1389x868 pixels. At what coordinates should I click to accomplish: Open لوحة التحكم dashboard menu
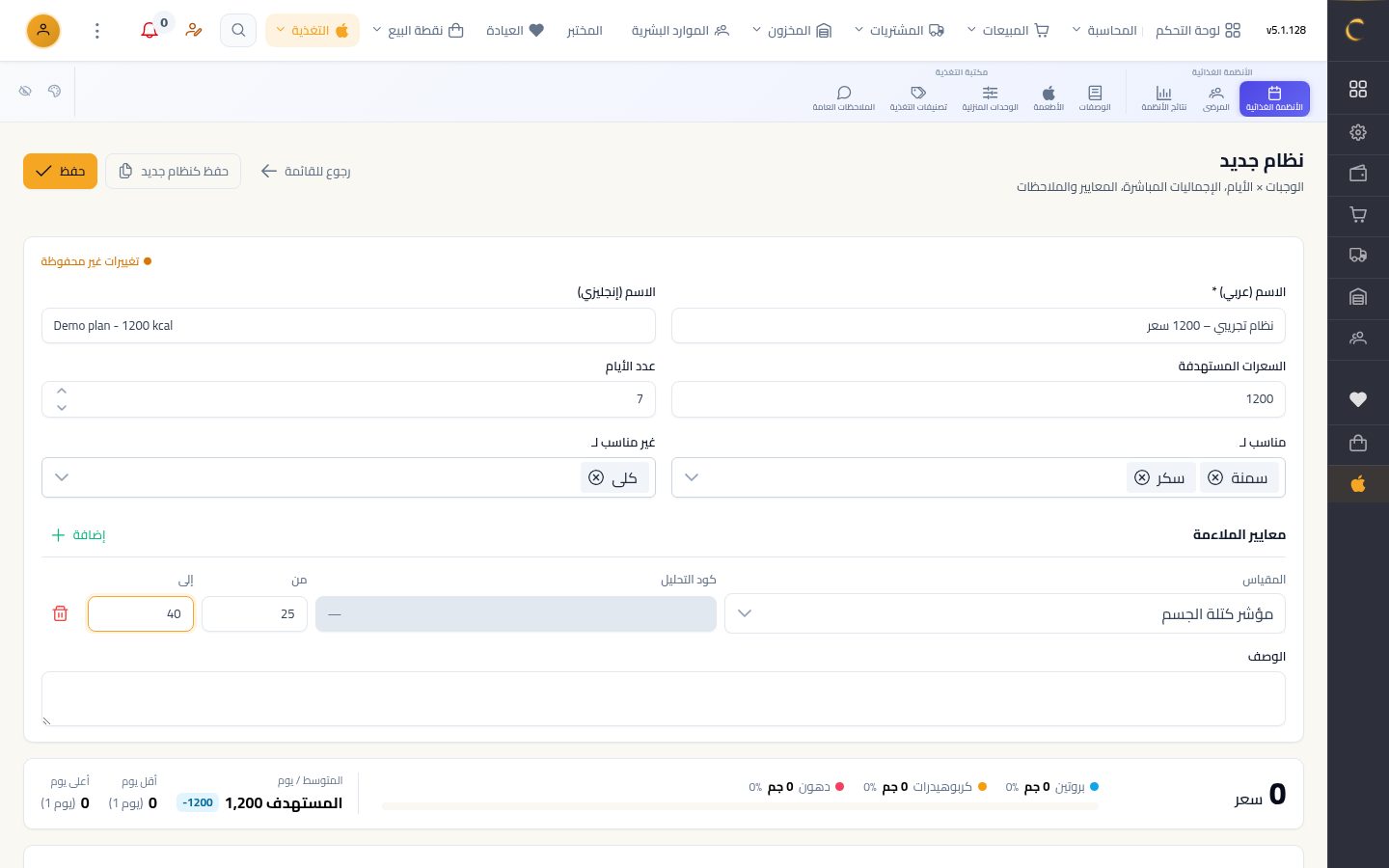[1198, 31]
